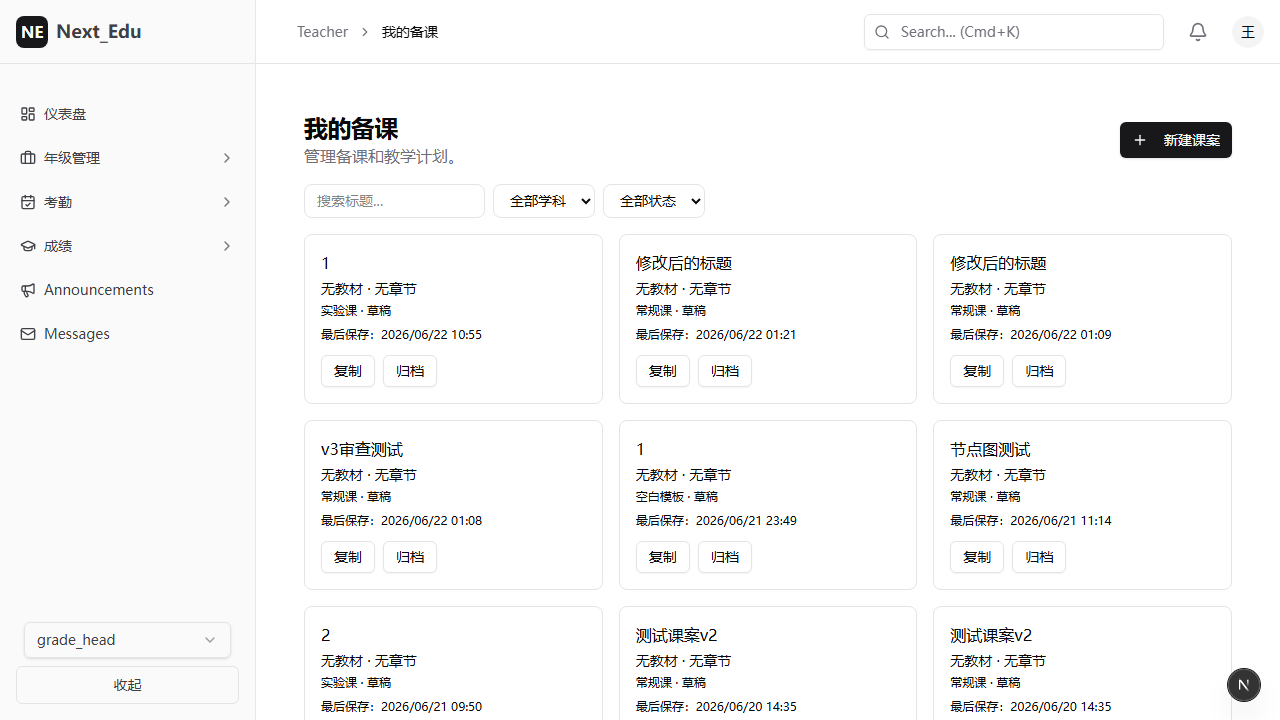
Task: Click the 我的备课 page heading
Action: click(x=351, y=129)
